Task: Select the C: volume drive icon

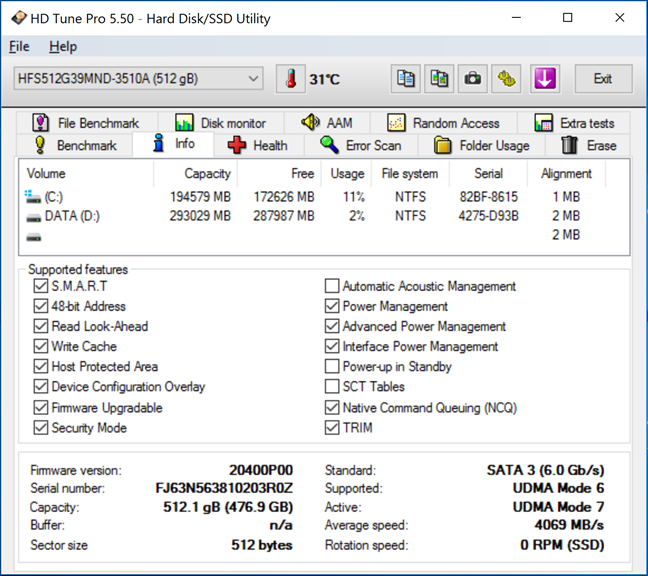Action: [x=33, y=197]
